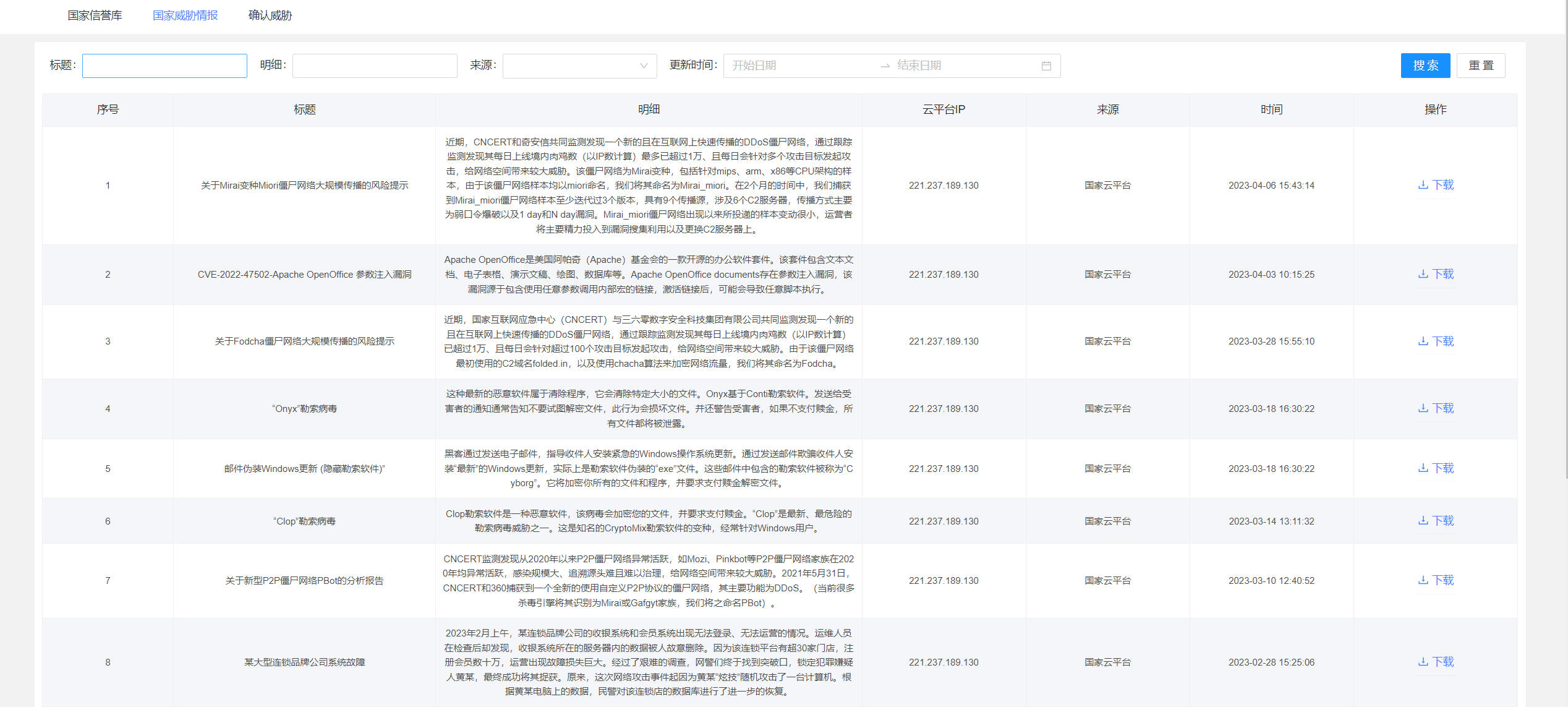Download the Fodcha僵尸网络 report

click(x=1436, y=341)
